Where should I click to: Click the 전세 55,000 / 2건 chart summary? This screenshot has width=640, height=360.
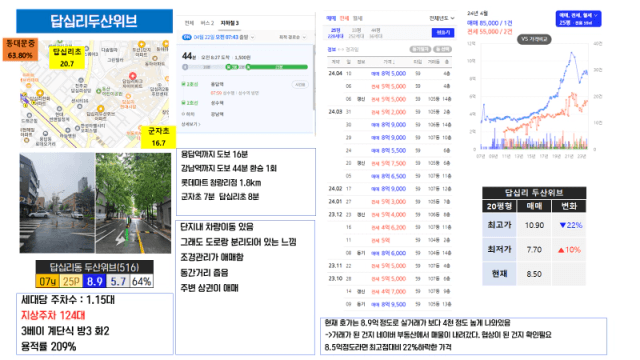coord(490,31)
